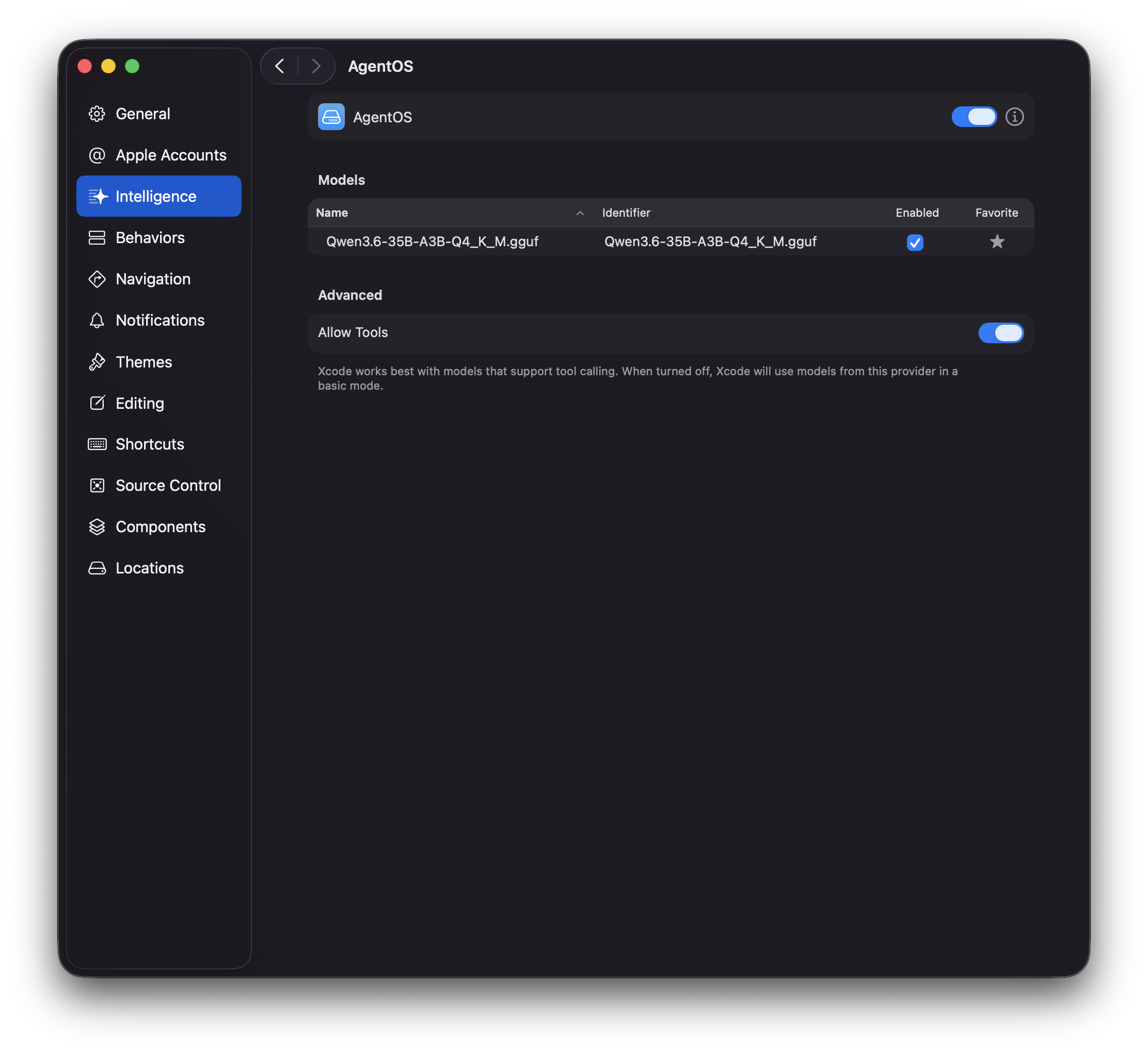Open the General settings gear icon

pos(97,114)
